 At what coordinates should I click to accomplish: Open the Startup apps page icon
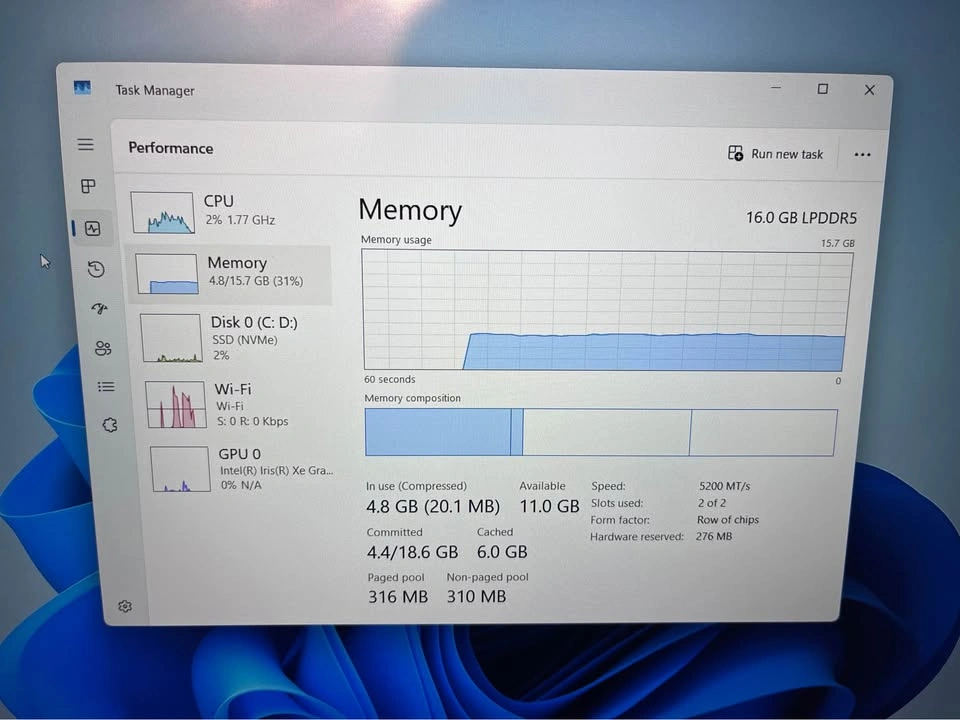tap(100, 308)
